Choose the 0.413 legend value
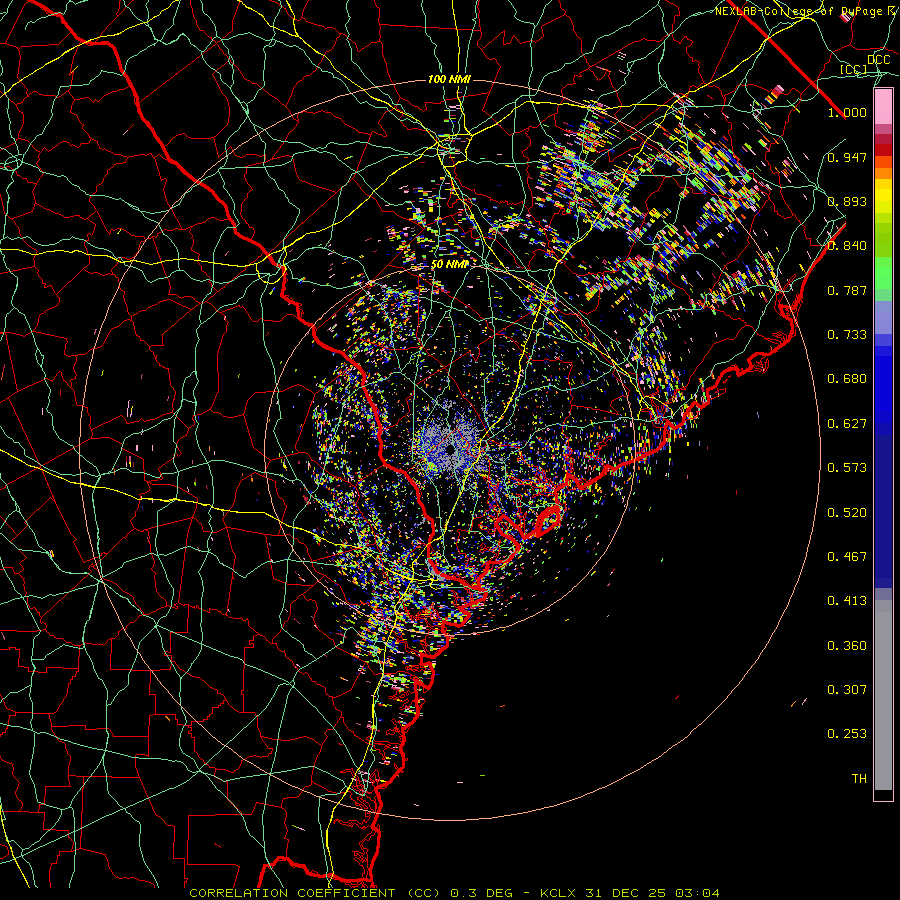The height and width of the screenshot is (900, 900). click(847, 601)
